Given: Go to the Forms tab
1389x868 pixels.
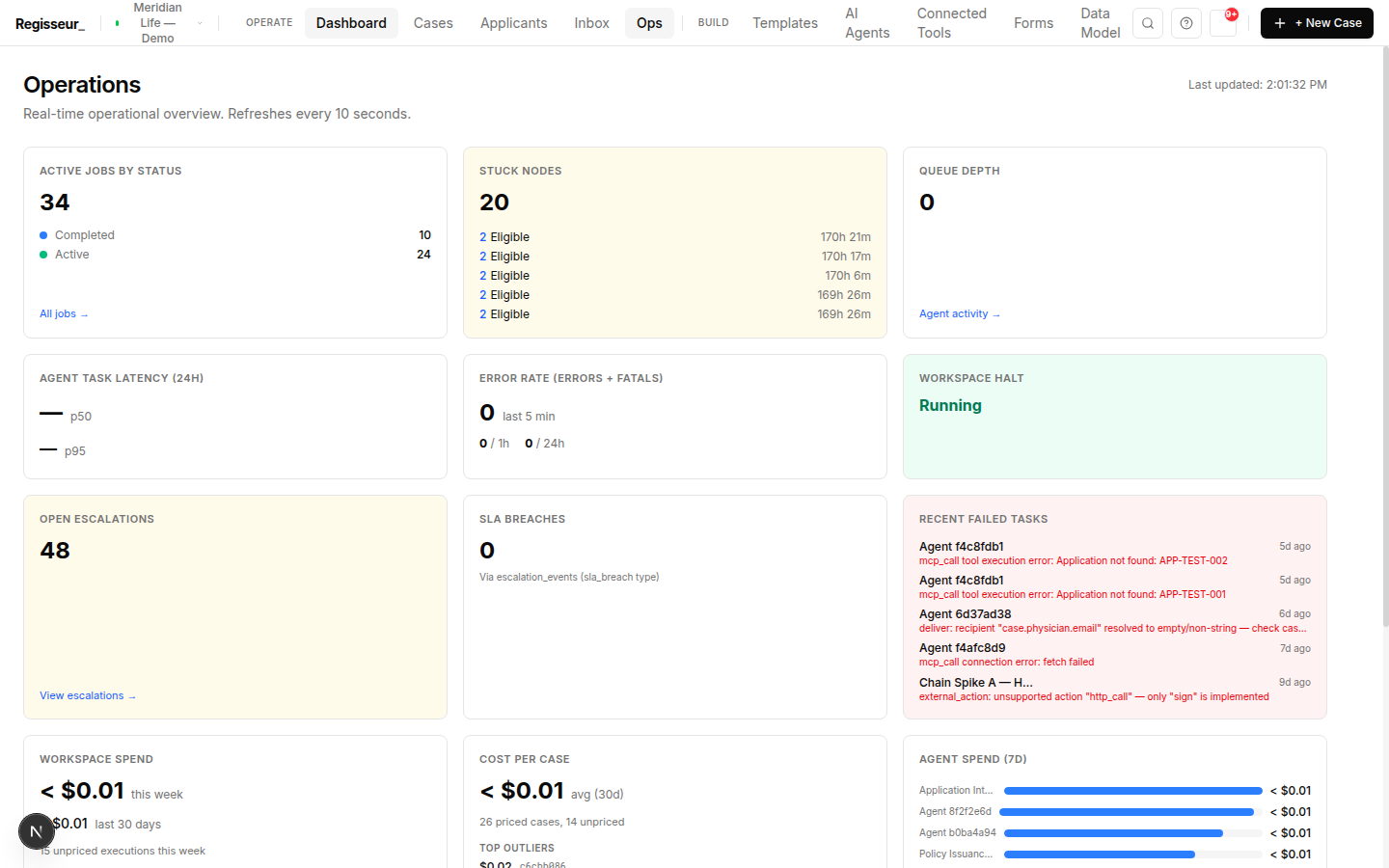Looking at the screenshot, I should pos(1033,23).
